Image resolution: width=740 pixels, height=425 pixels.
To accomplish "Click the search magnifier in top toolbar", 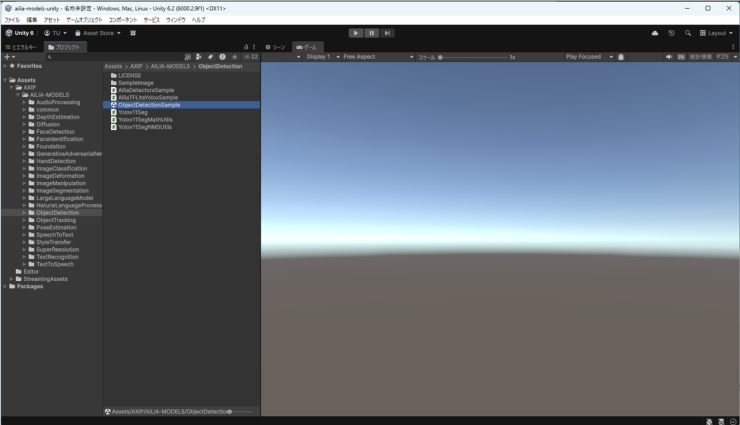I will [688, 33].
